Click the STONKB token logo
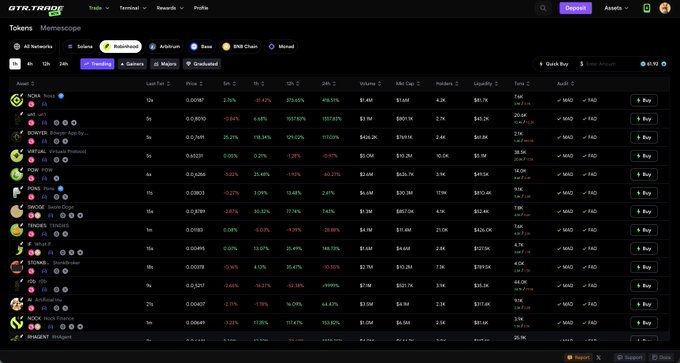Viewport: 680px width, 363px height. tap(16, 267)
